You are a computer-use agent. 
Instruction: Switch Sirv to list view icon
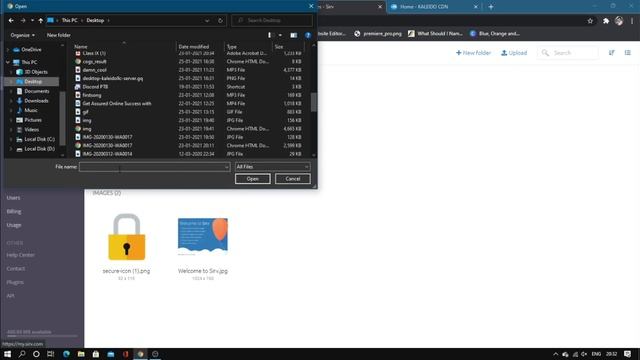[x=627, y=53]
